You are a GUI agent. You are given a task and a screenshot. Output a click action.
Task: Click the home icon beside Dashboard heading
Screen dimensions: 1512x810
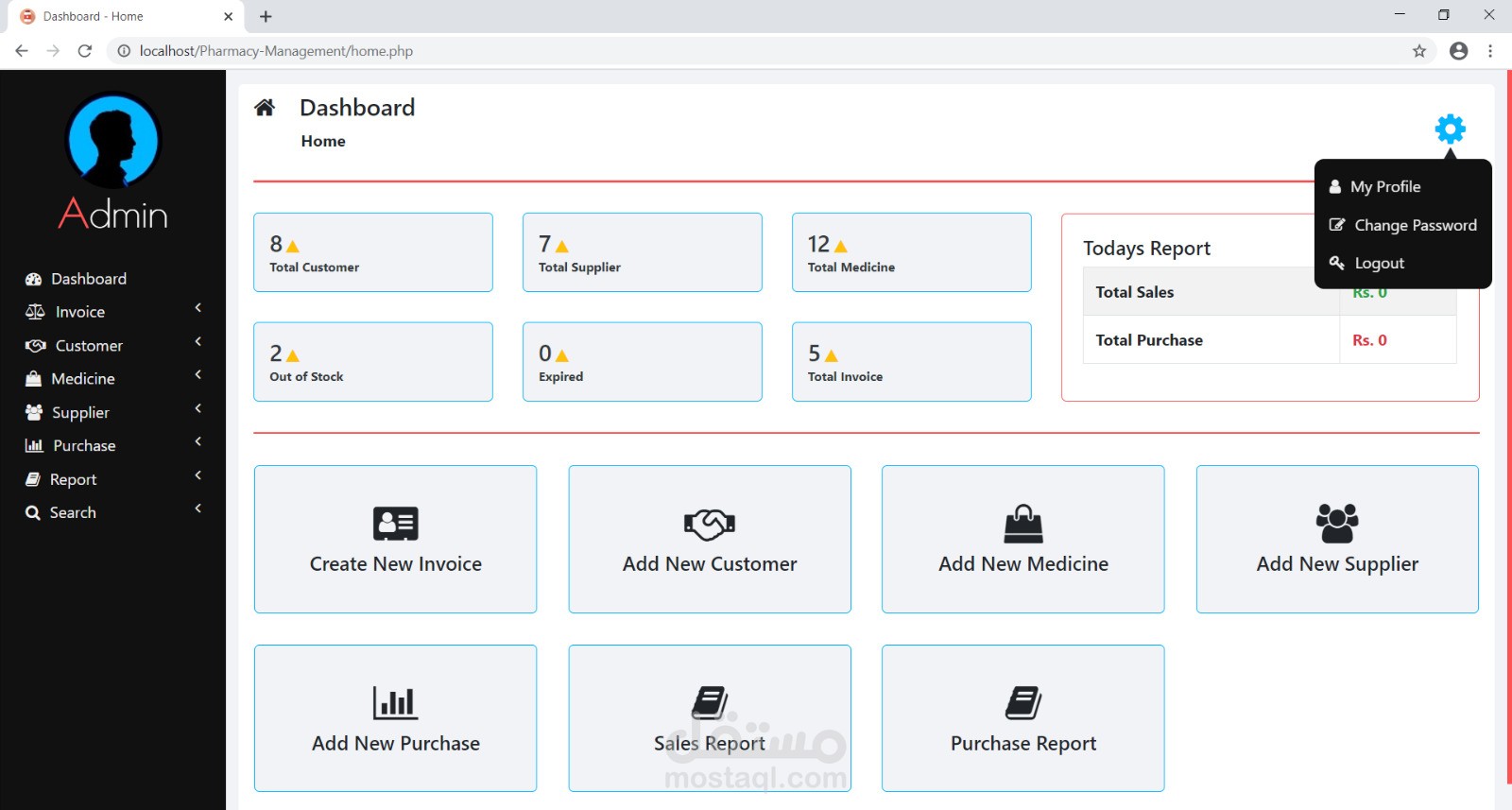[x=265, y=108]
